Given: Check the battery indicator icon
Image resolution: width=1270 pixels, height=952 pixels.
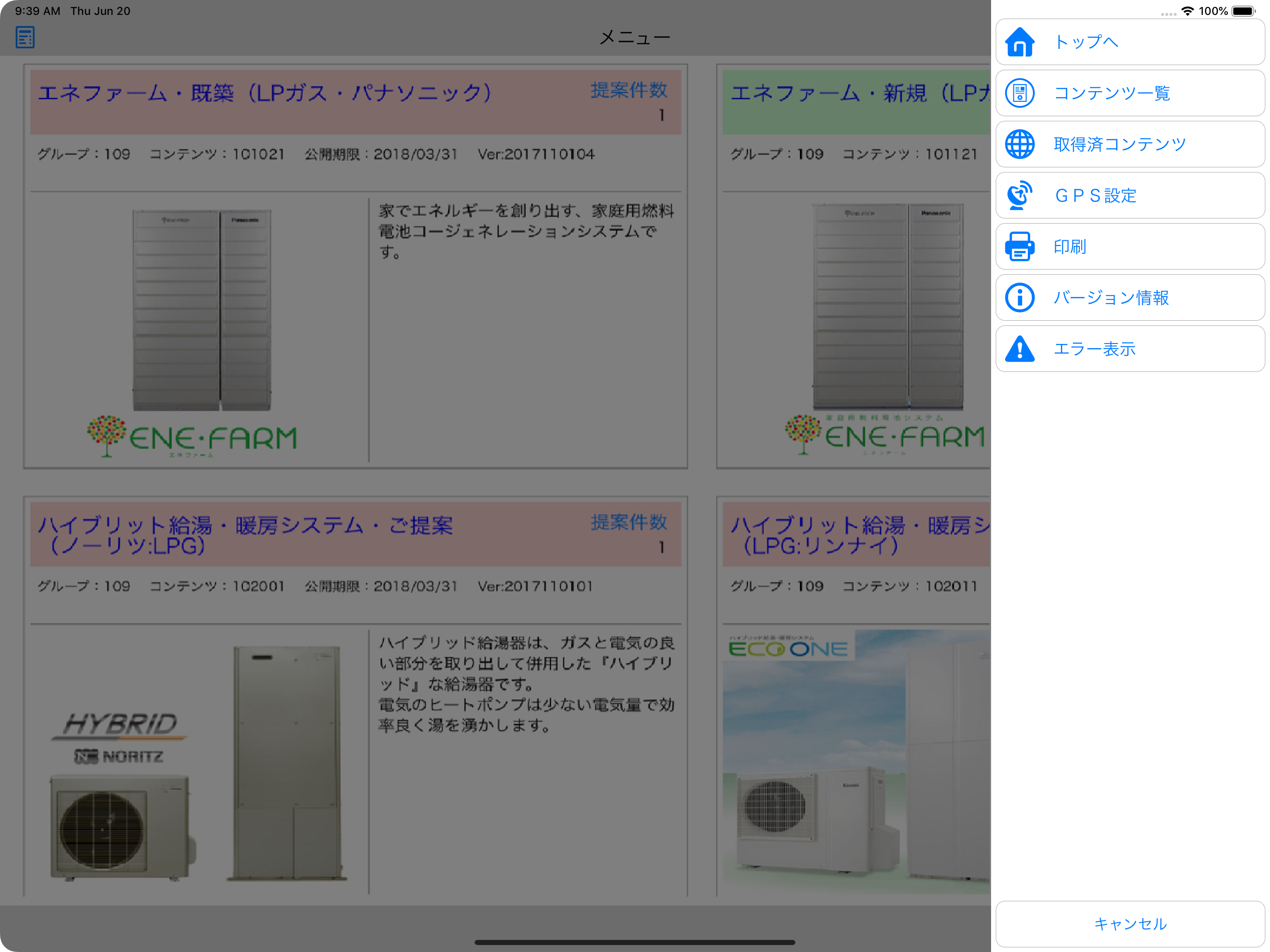Looking at the screenshot, I should [1244, 11].
